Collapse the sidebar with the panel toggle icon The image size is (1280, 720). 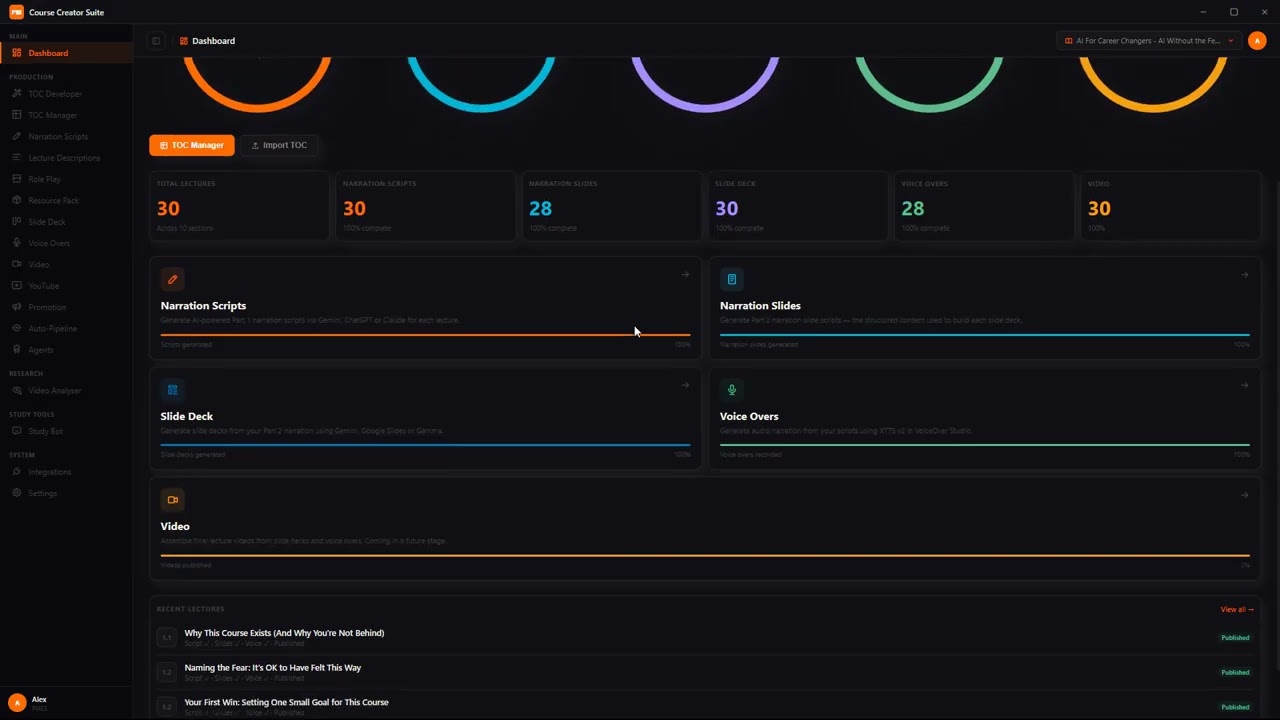coord(156,41)
